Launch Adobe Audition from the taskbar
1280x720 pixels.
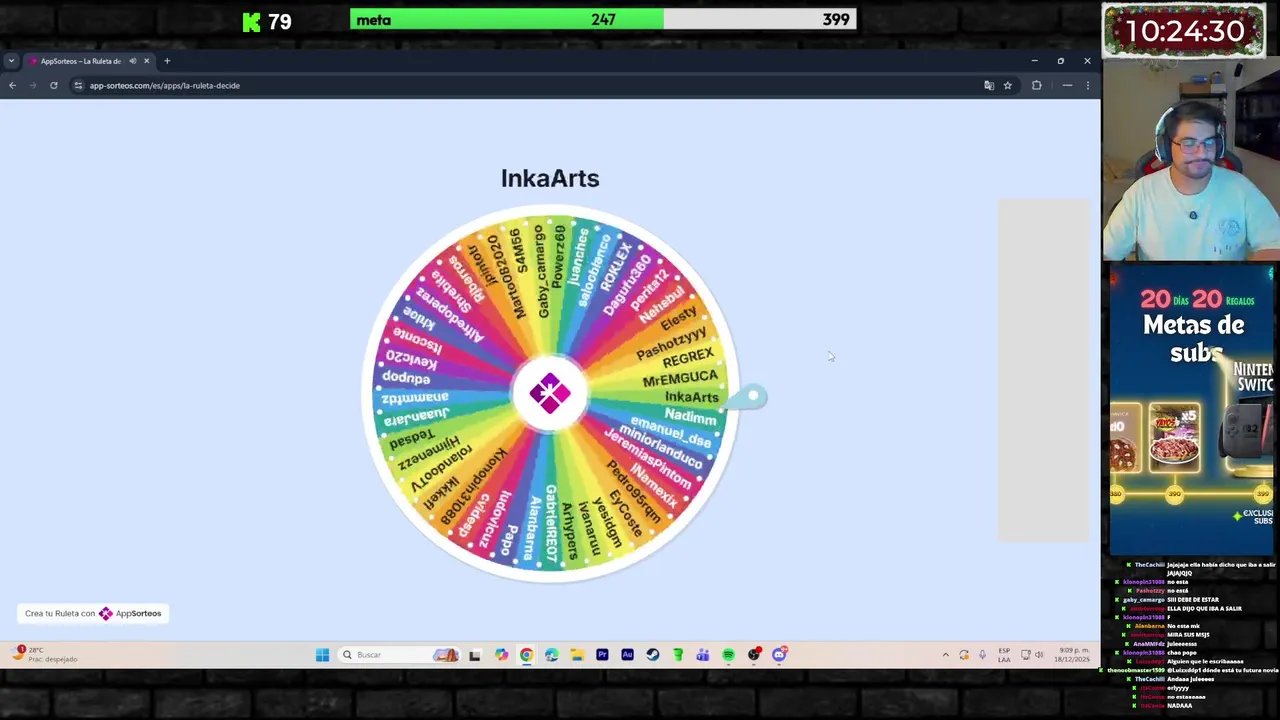[x=627, y=655]
